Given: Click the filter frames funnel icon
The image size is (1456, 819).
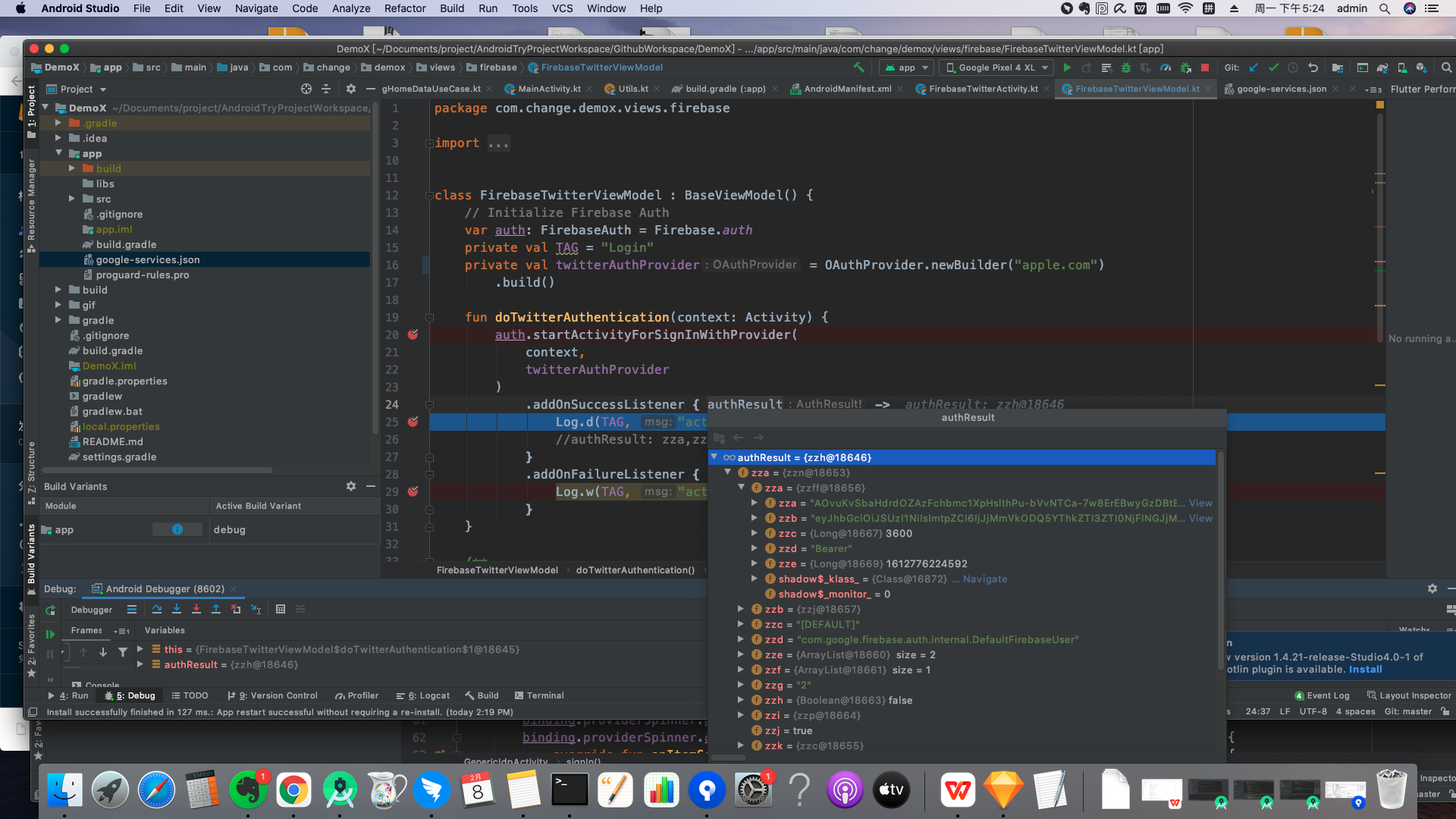Looking at the screenshot, I should pos(123,652).
